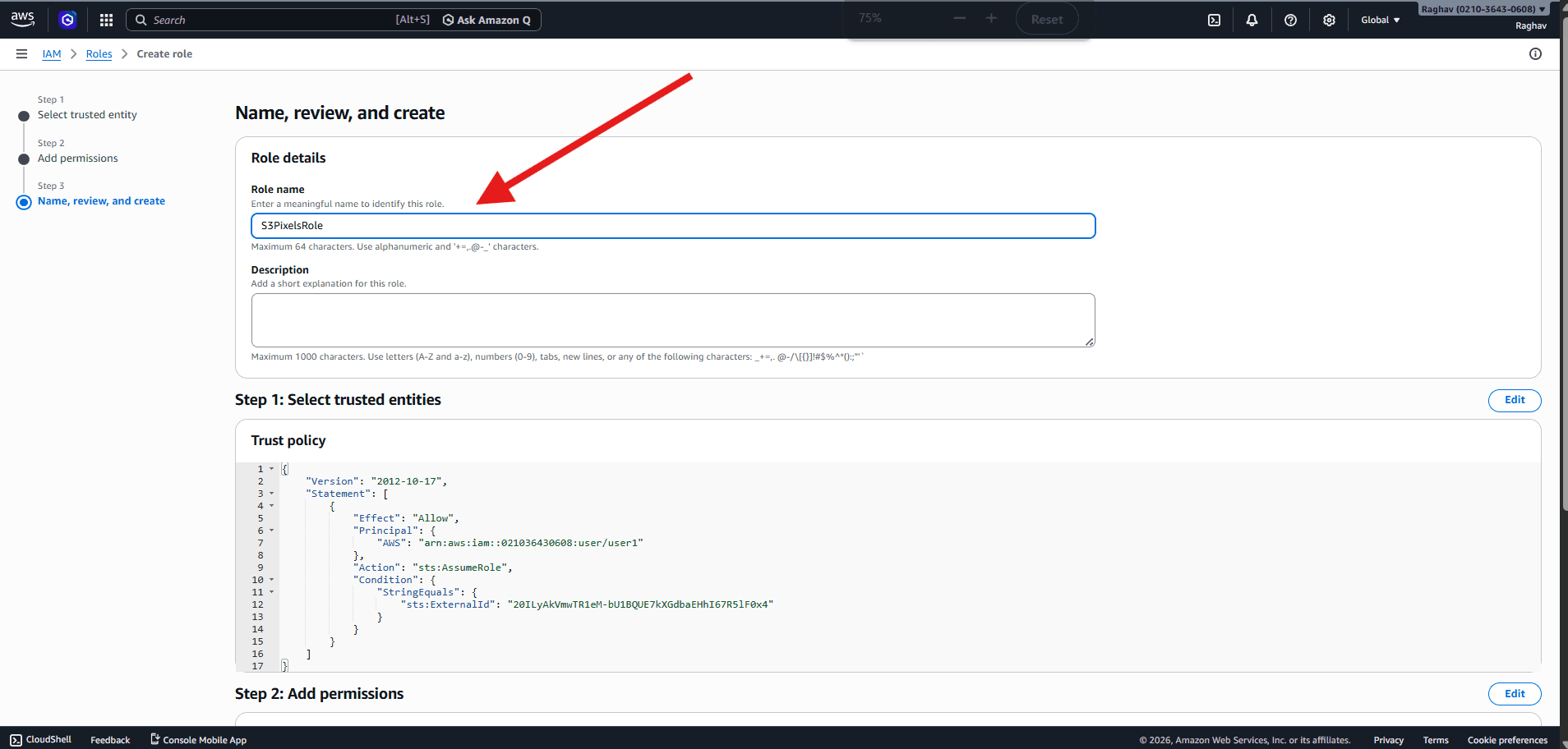Click the AWS logo home icon
This screenshot has height=749, width=1568.
point(23,19)
